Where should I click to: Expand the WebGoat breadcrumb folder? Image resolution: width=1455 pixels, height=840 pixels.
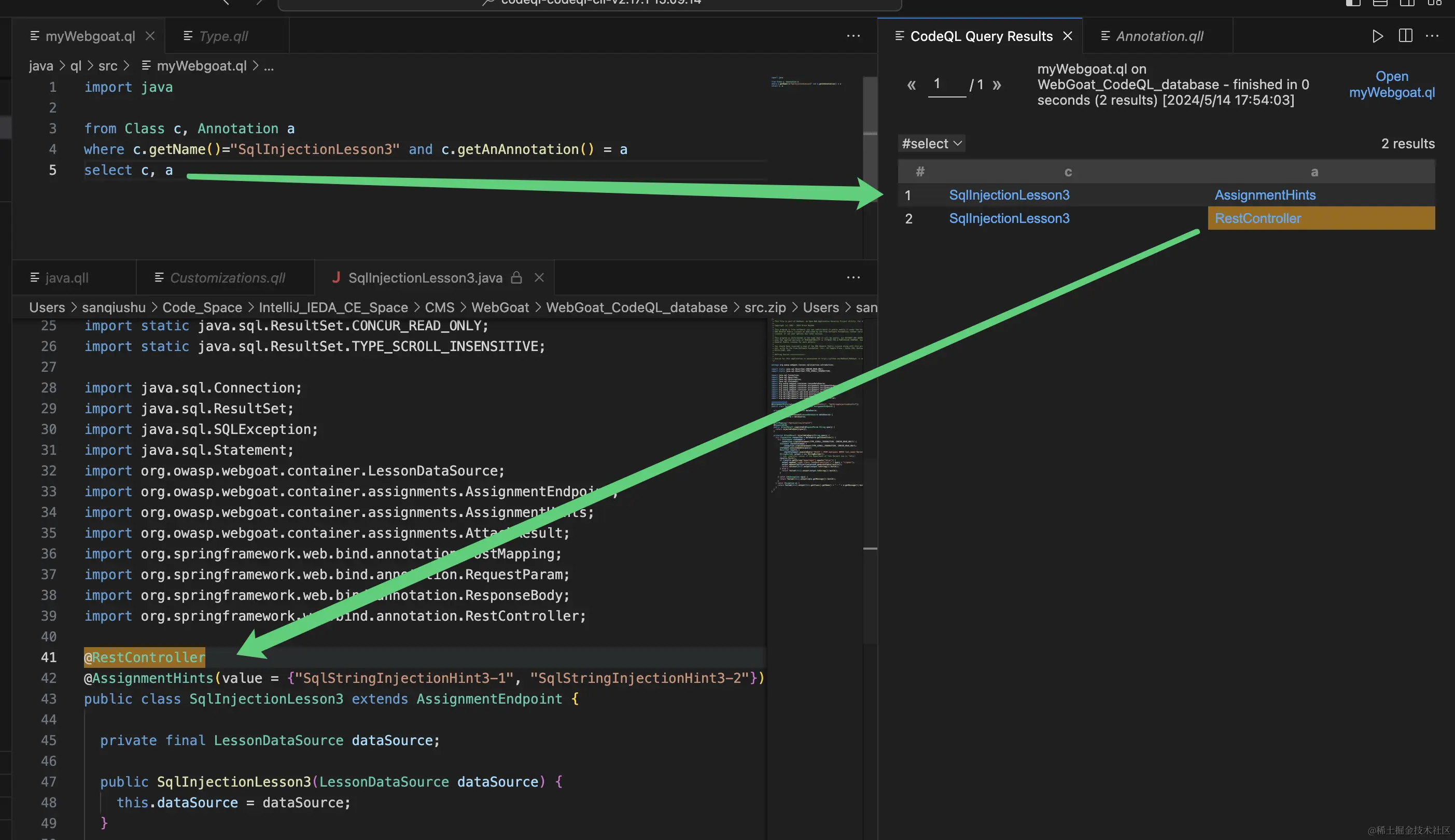[500, 307]
